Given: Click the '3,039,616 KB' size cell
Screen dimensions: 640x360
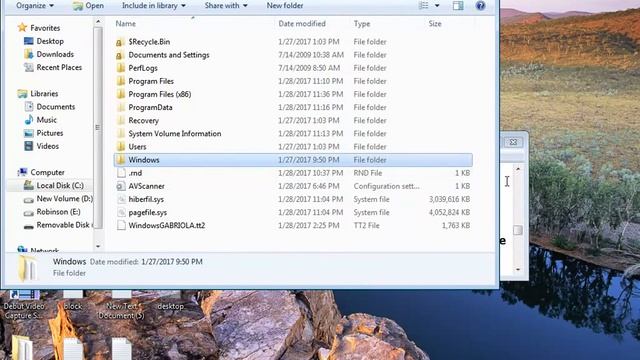Looking at the screenshot, I should click(x=449, y=199).
